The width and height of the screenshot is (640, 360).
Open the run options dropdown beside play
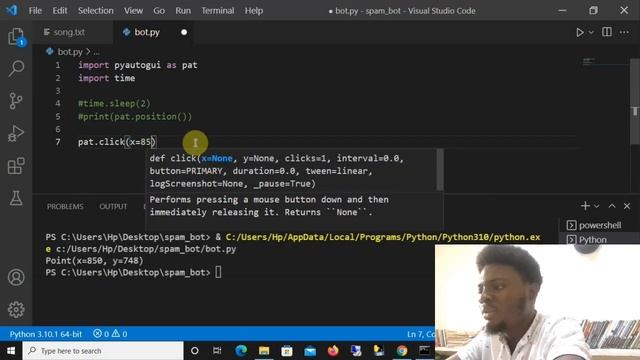(591, 32)
